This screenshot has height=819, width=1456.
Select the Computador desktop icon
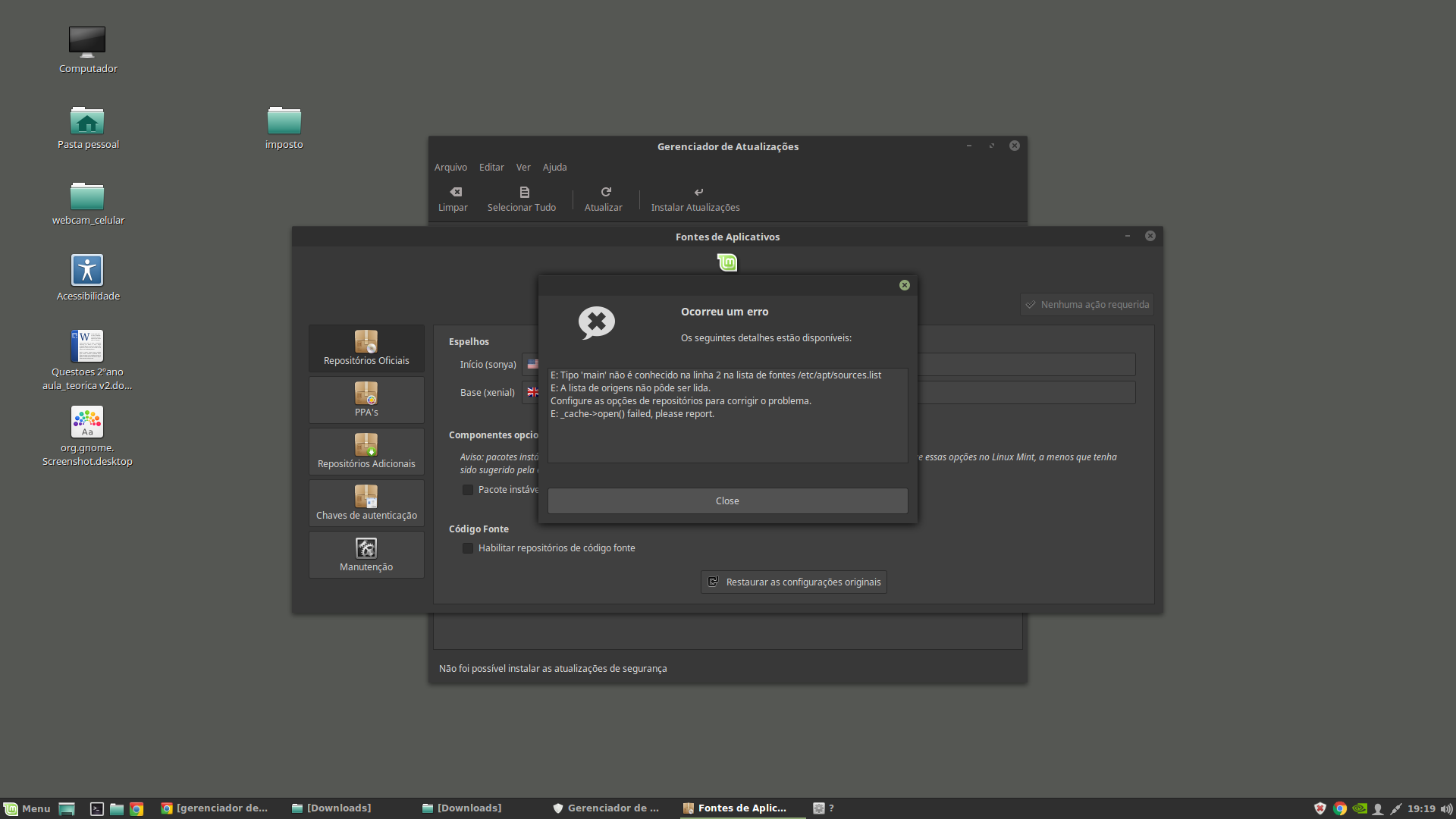88,49
